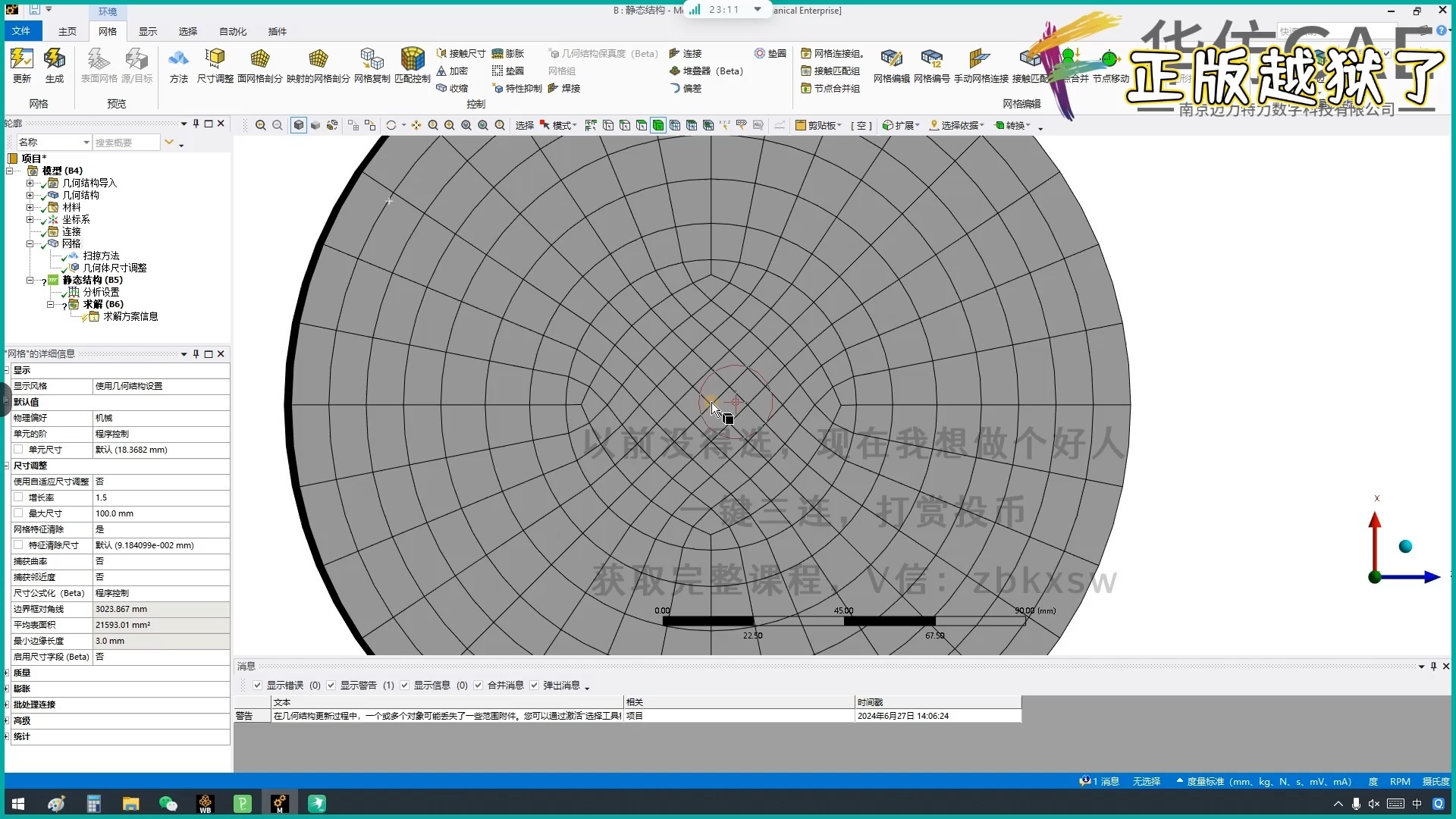This screenshot has width=1456, height=819.
Task: Select 扫掠方法 (Sweep Method) in the tree
Action: (101, 256)
